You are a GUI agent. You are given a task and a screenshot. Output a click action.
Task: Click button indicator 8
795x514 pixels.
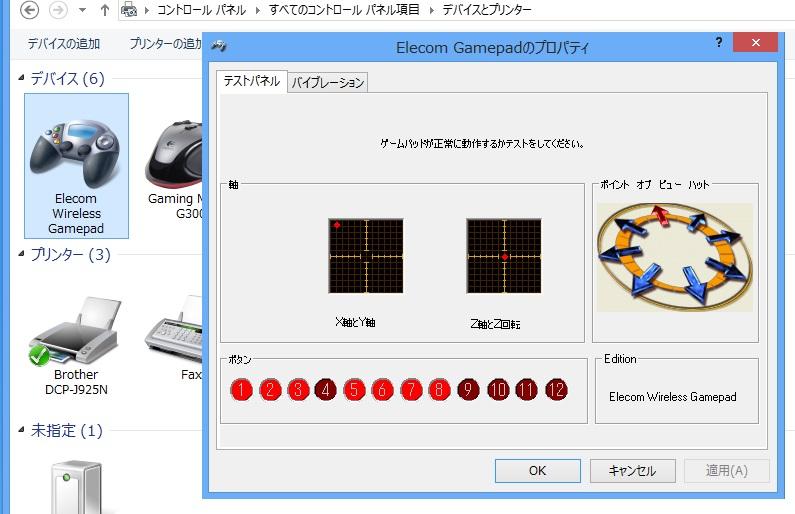(x=439, y=390)
